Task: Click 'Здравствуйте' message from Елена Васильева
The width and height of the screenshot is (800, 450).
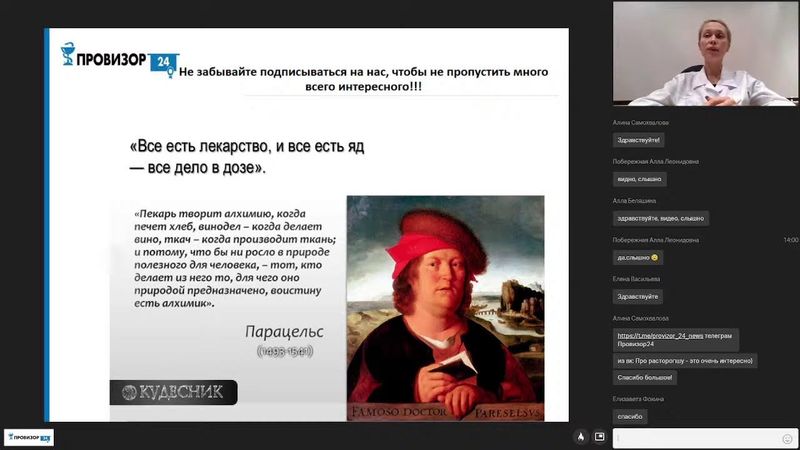Action: (638, 296)
